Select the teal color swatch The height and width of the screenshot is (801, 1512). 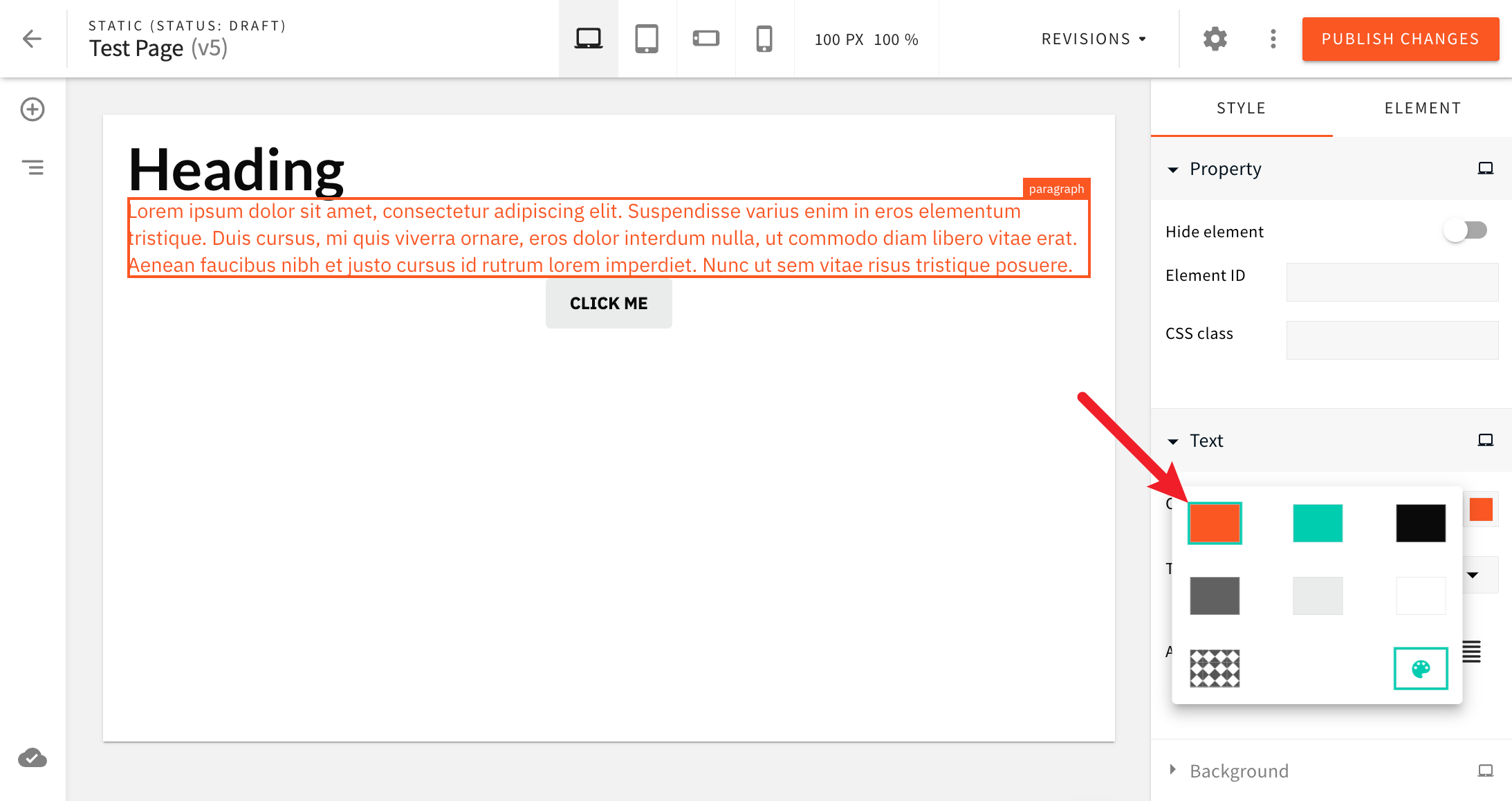pos(1317,523)
